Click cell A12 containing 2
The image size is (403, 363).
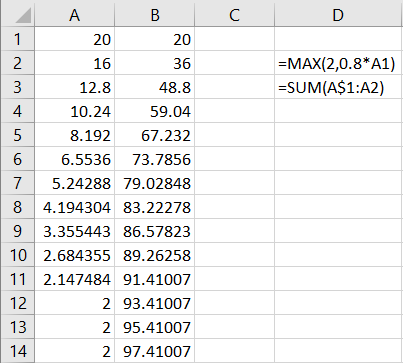pos(74,303)
